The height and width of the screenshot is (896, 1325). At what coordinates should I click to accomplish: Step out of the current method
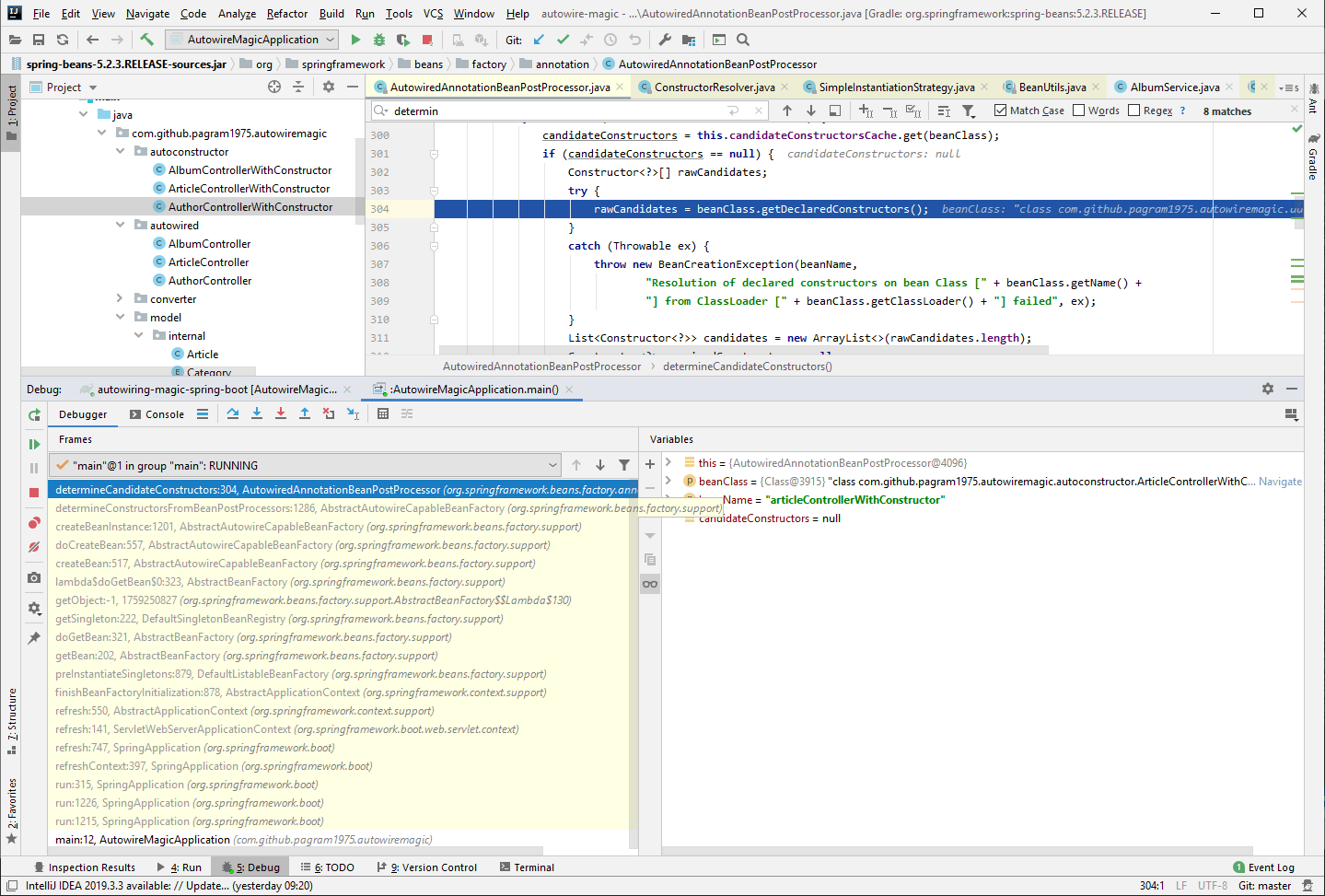pyautogui.click(x=304, y=413)
